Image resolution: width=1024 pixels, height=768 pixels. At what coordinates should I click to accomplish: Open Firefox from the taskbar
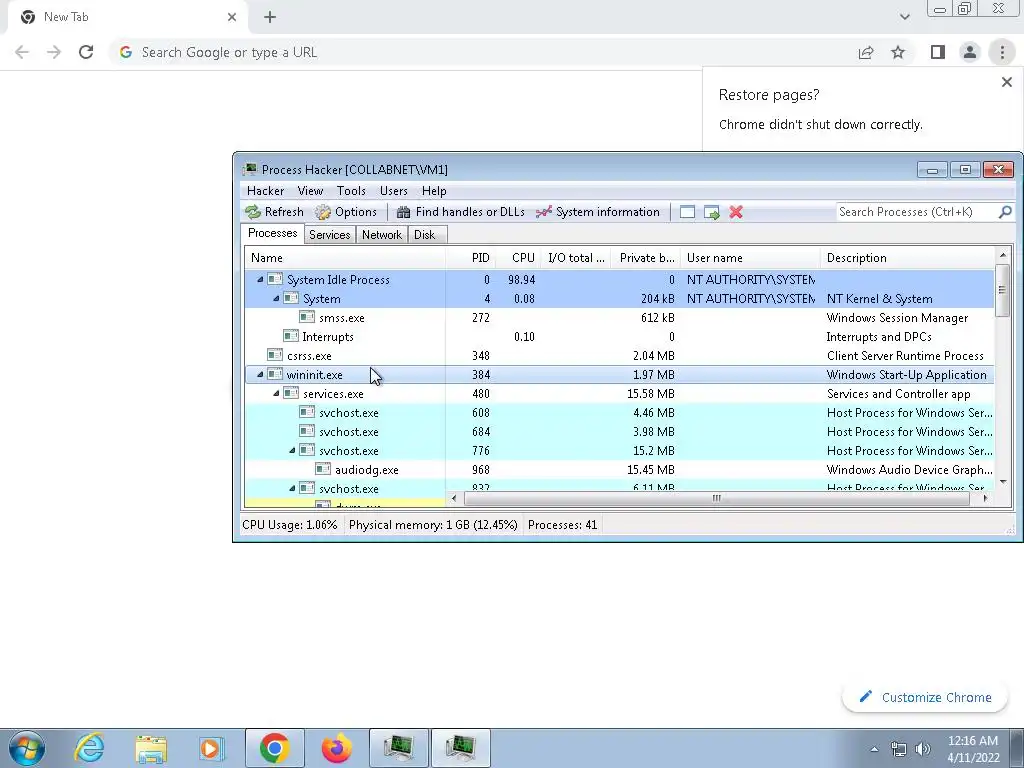pyautogui.click(x=336, y=748)
